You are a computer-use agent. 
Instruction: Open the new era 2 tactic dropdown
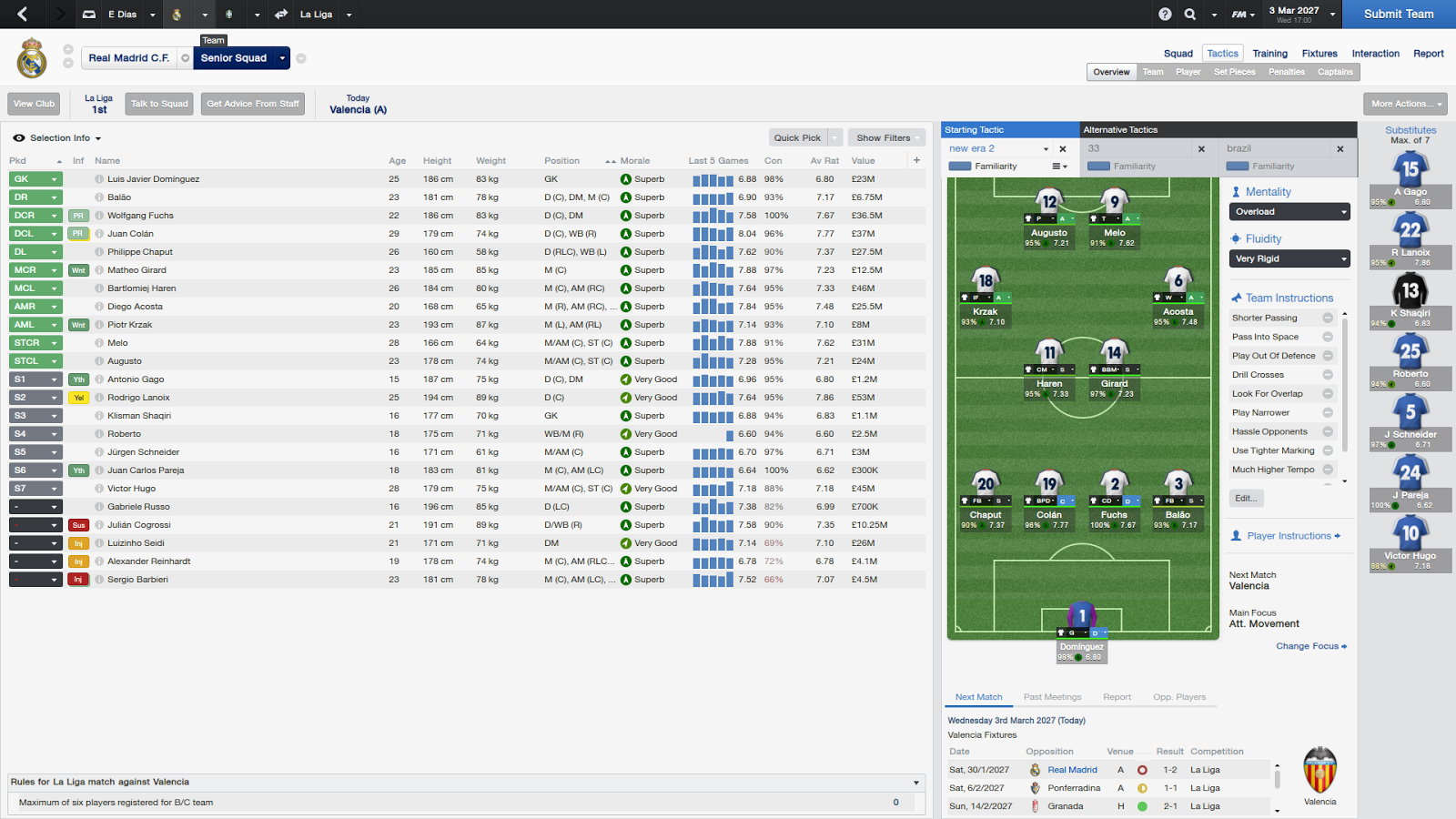(1046, 148)
